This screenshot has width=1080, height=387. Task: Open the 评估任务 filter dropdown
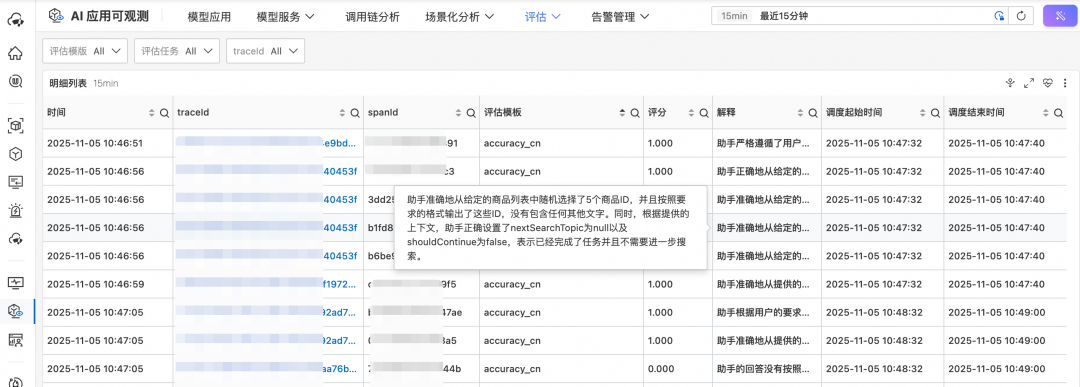[x=177, y=51]
